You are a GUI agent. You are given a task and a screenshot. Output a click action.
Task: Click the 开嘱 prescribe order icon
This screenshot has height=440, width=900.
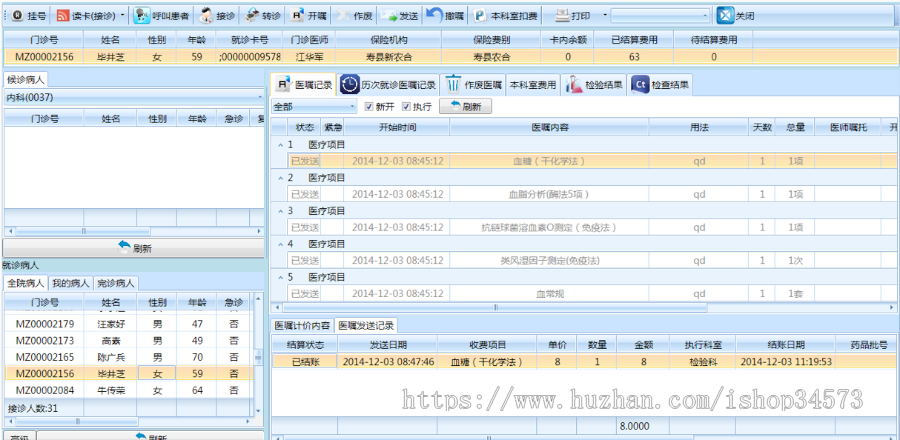(x=298, y=16)
